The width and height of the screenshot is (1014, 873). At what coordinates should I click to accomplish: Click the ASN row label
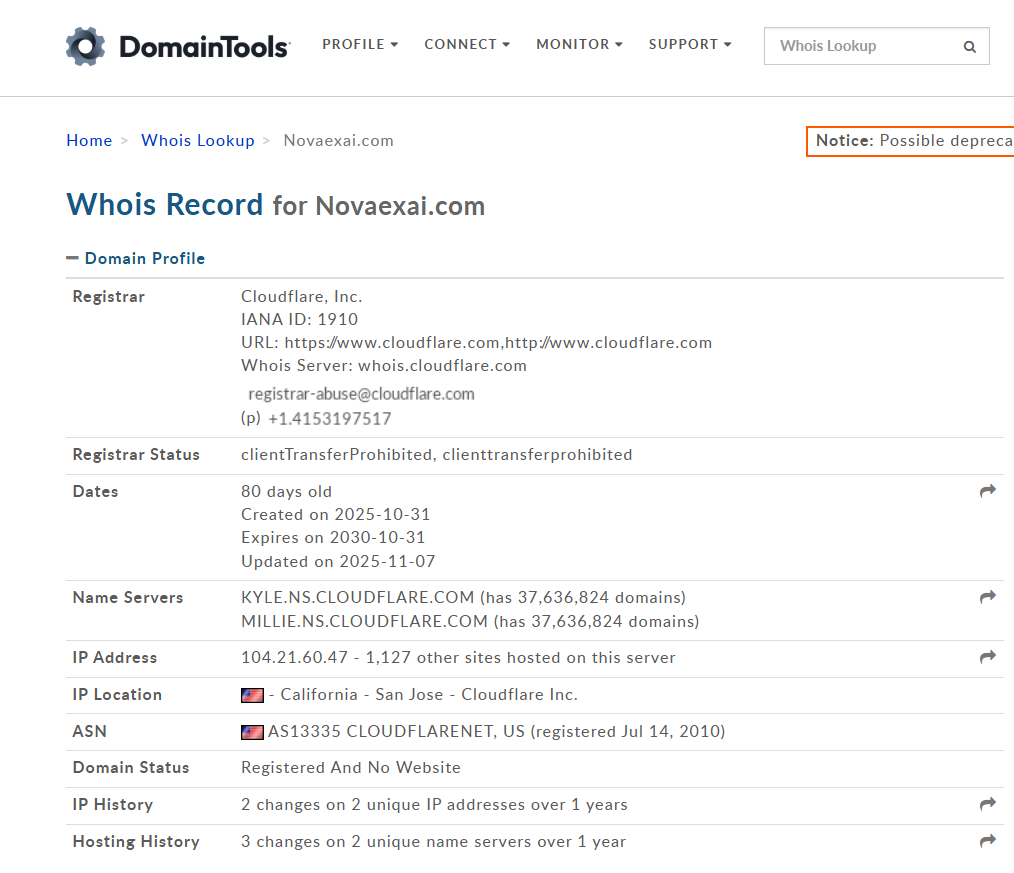(x=90, y=731)
